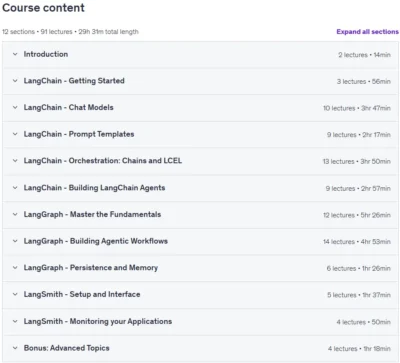Click the 13 lectures 3hr 50min label
This screenshot has height=363, width=400.
tap(356, 161)
